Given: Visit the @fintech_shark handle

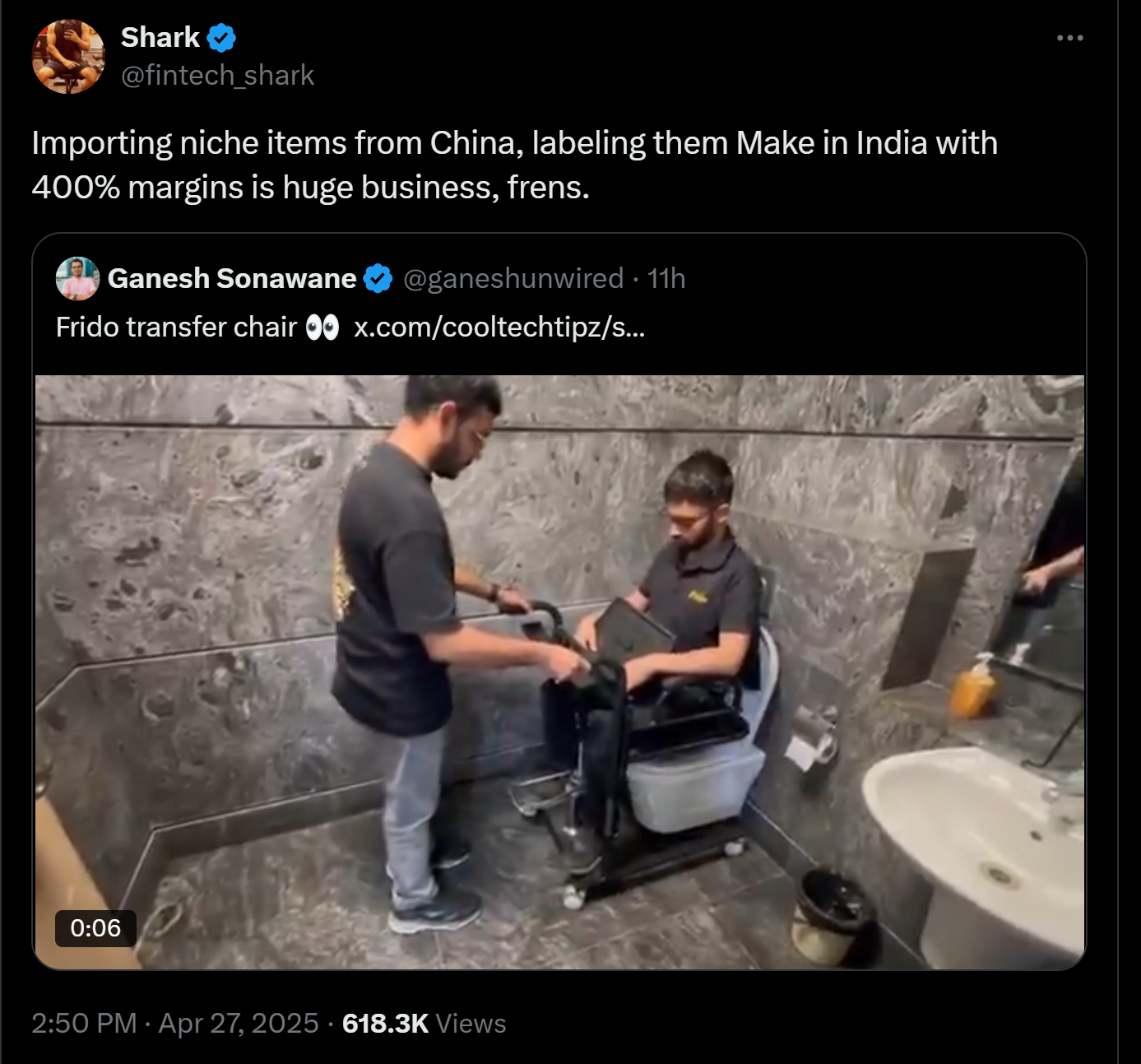Looking at the screenshot, I should click(x=217, y=76).
